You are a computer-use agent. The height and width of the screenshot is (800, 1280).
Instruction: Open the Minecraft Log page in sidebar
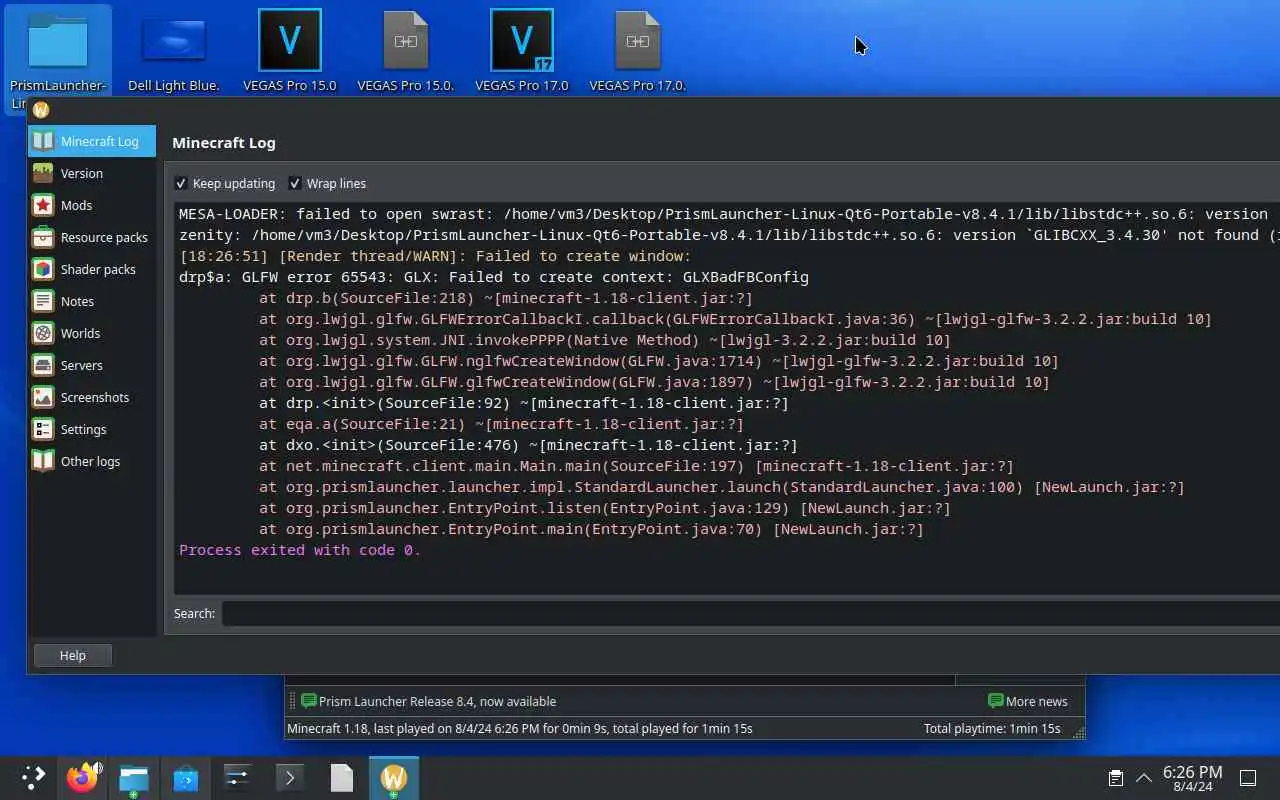tap(92, 141)
